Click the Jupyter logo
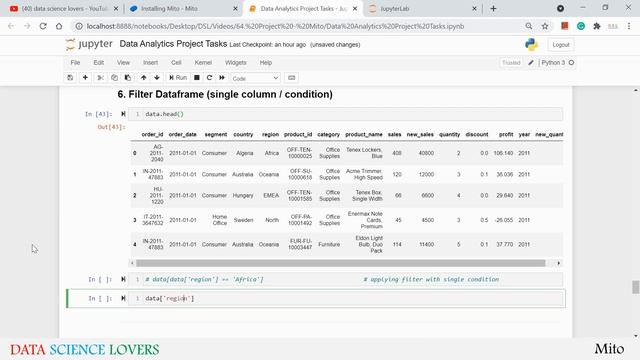 point(89,44)
